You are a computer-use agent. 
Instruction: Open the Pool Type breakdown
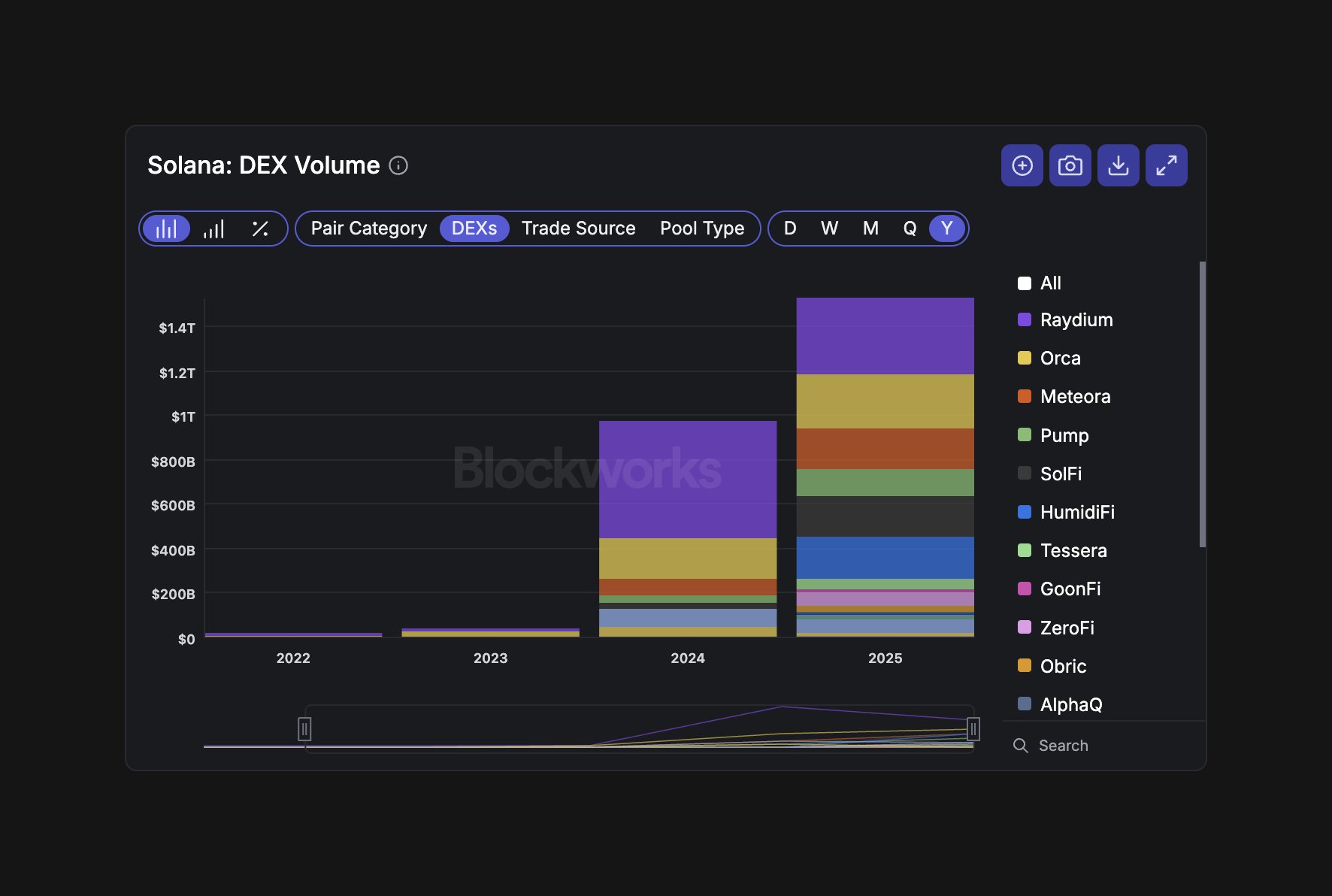coord(702,229)
